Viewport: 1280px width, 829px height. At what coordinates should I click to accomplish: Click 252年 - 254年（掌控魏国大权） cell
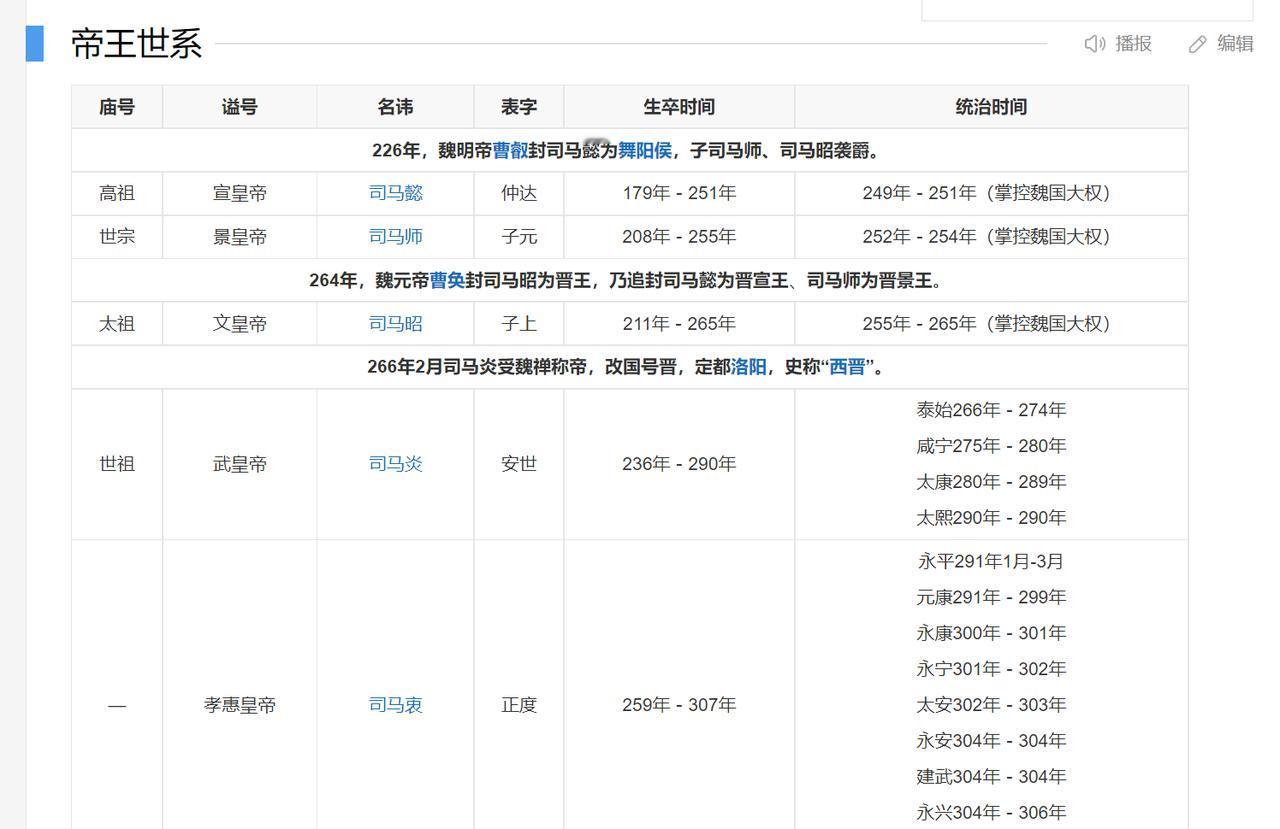coord(991,237)
